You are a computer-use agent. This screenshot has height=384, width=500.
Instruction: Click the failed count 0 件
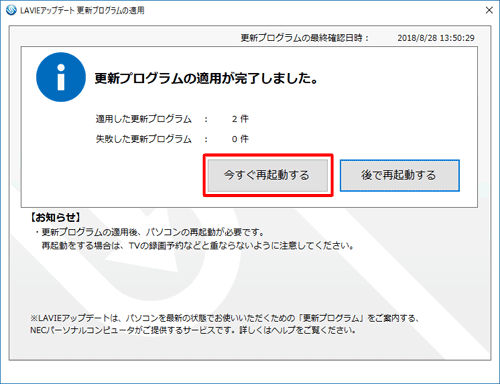(240, 139)
